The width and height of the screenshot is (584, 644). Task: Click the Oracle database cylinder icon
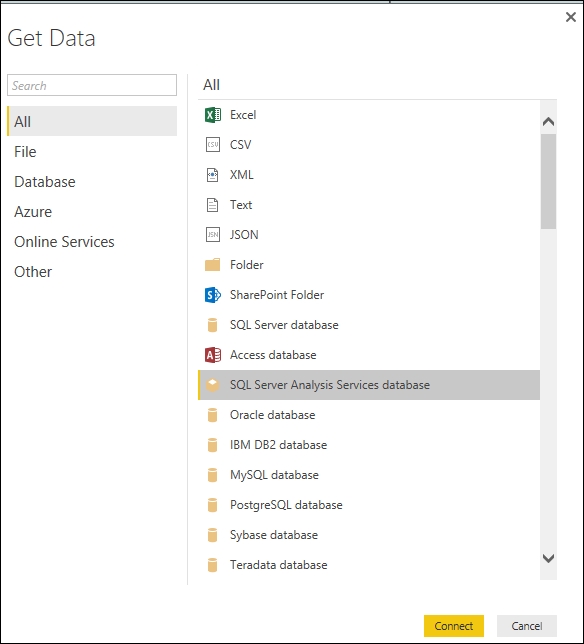[x=212, y=415]
